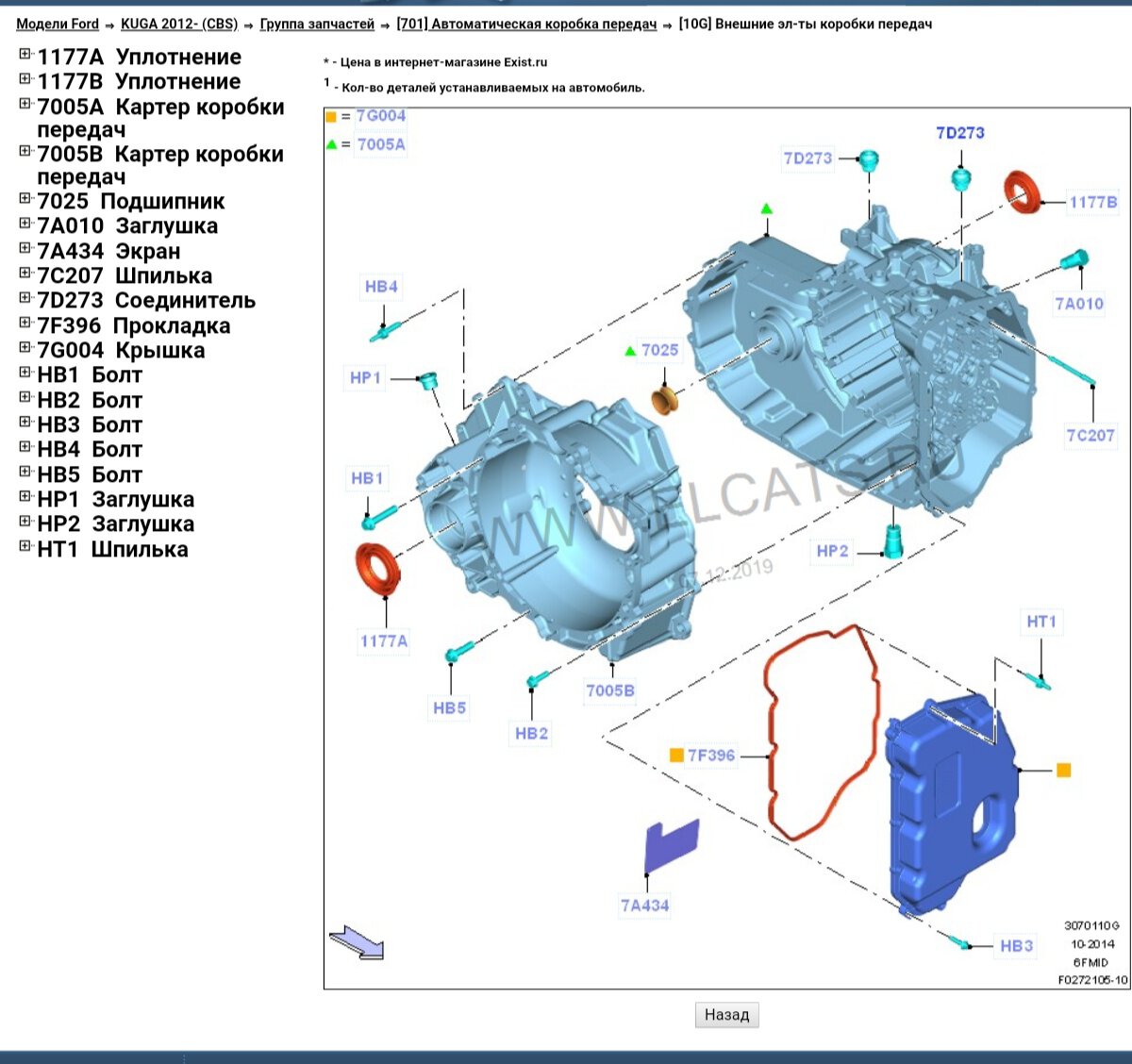The height and width of the screenshot is (1064, 1132).
Task: Click the orange square marker beside blue cover
Action: click(x=1063, y=771)
